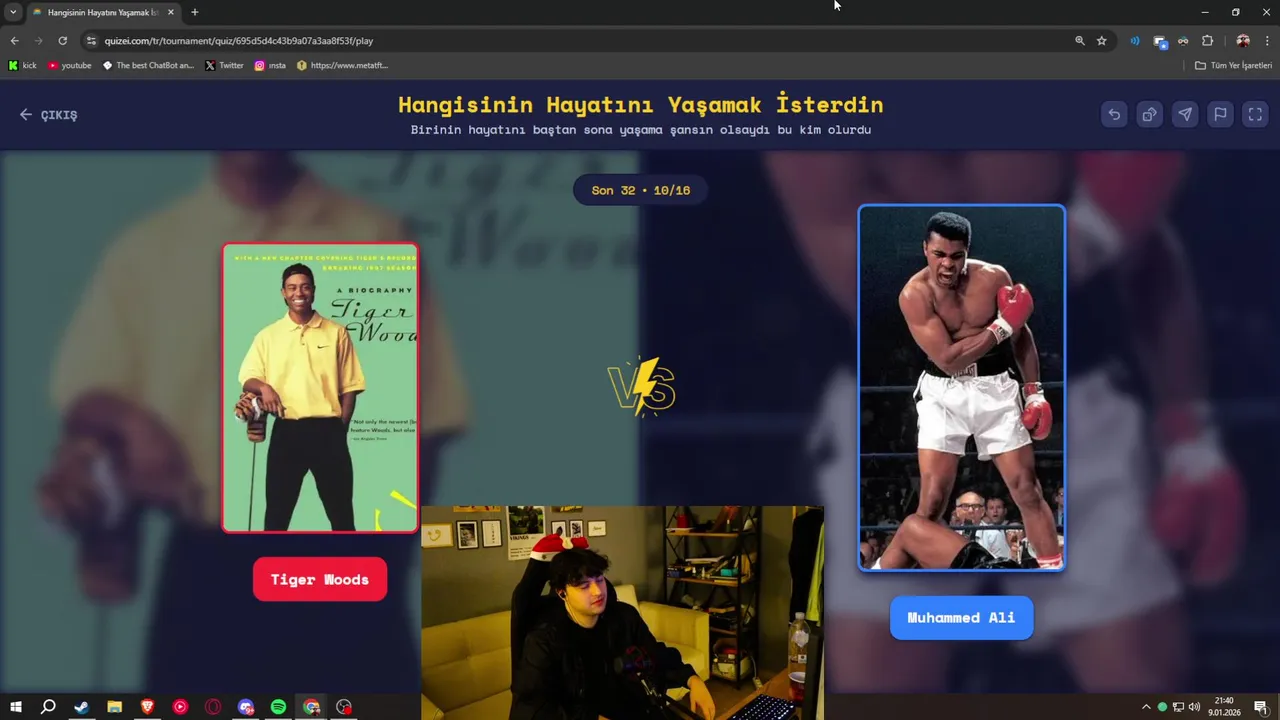Close the Hangisinin Hayatını Yaşamak tab
1280x720 pixels.
170,12
